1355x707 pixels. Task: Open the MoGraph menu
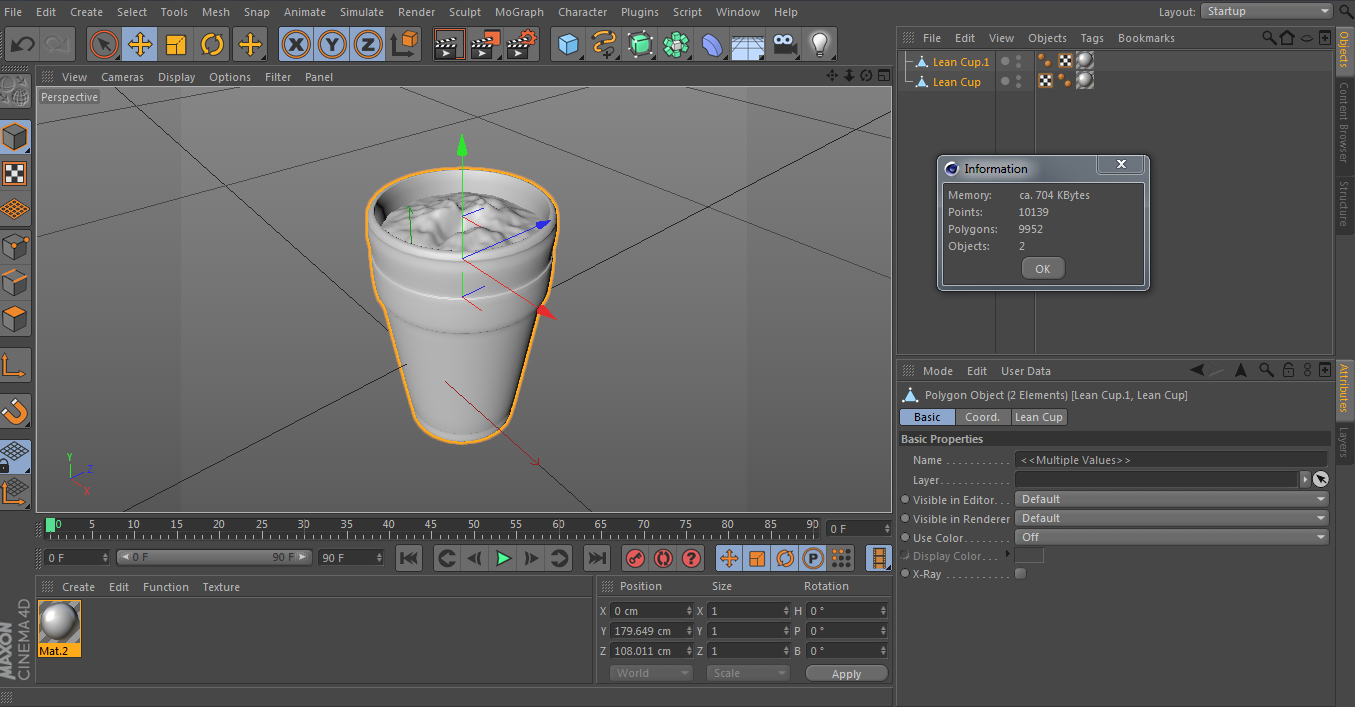(x=519, y=12)
